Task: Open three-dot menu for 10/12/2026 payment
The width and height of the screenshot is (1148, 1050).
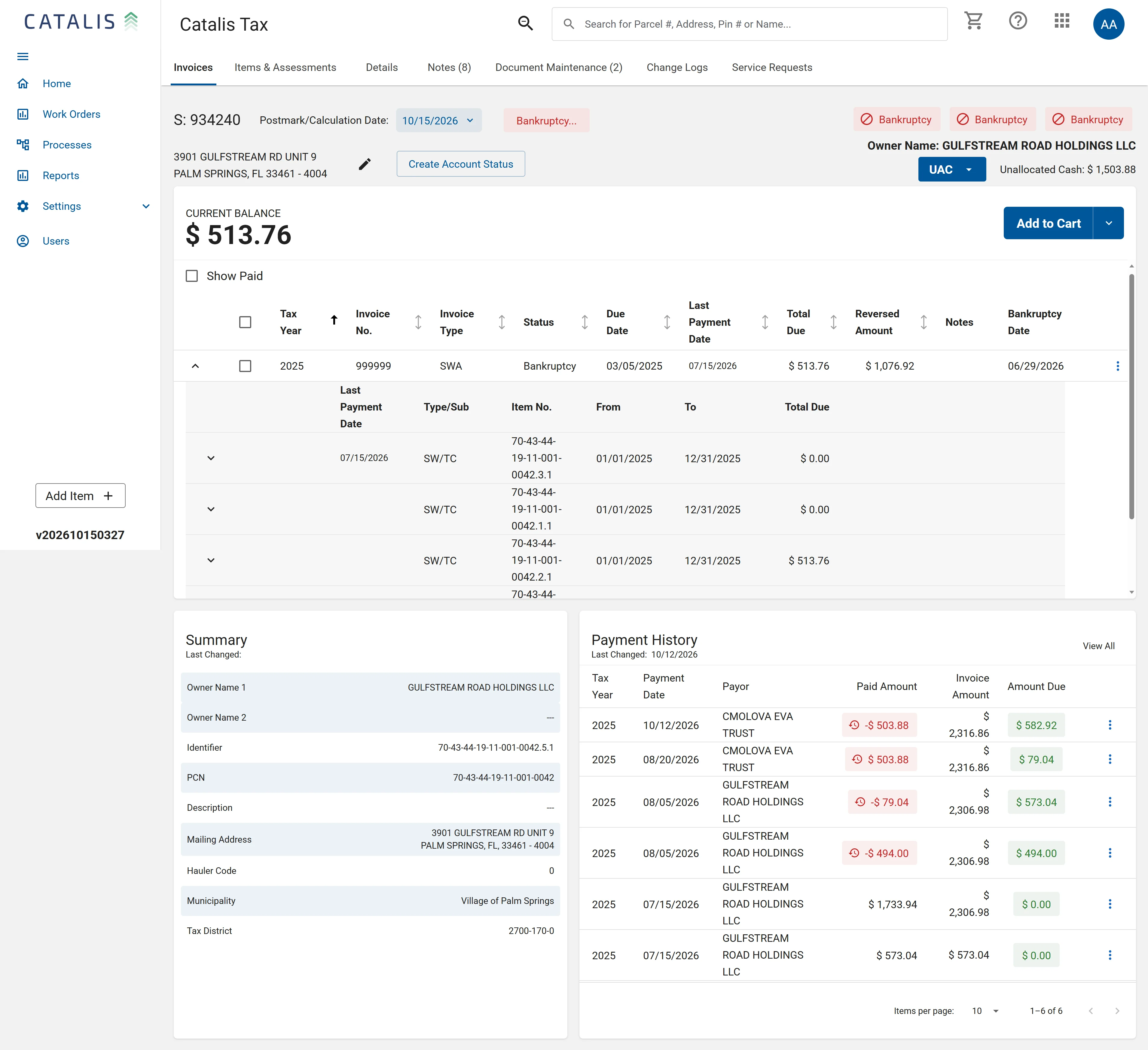Action: pos(1109,725)
